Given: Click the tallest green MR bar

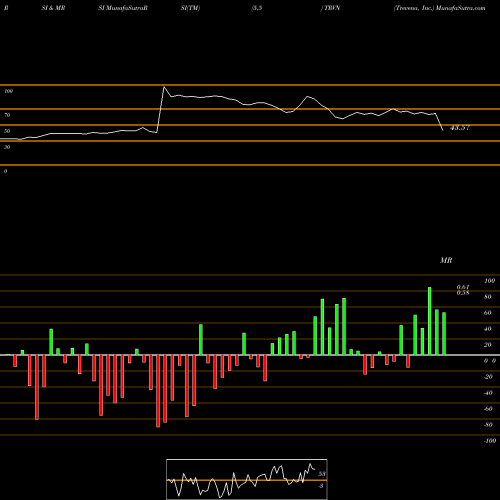Looking at the screenshot, I should click(430, 321).
